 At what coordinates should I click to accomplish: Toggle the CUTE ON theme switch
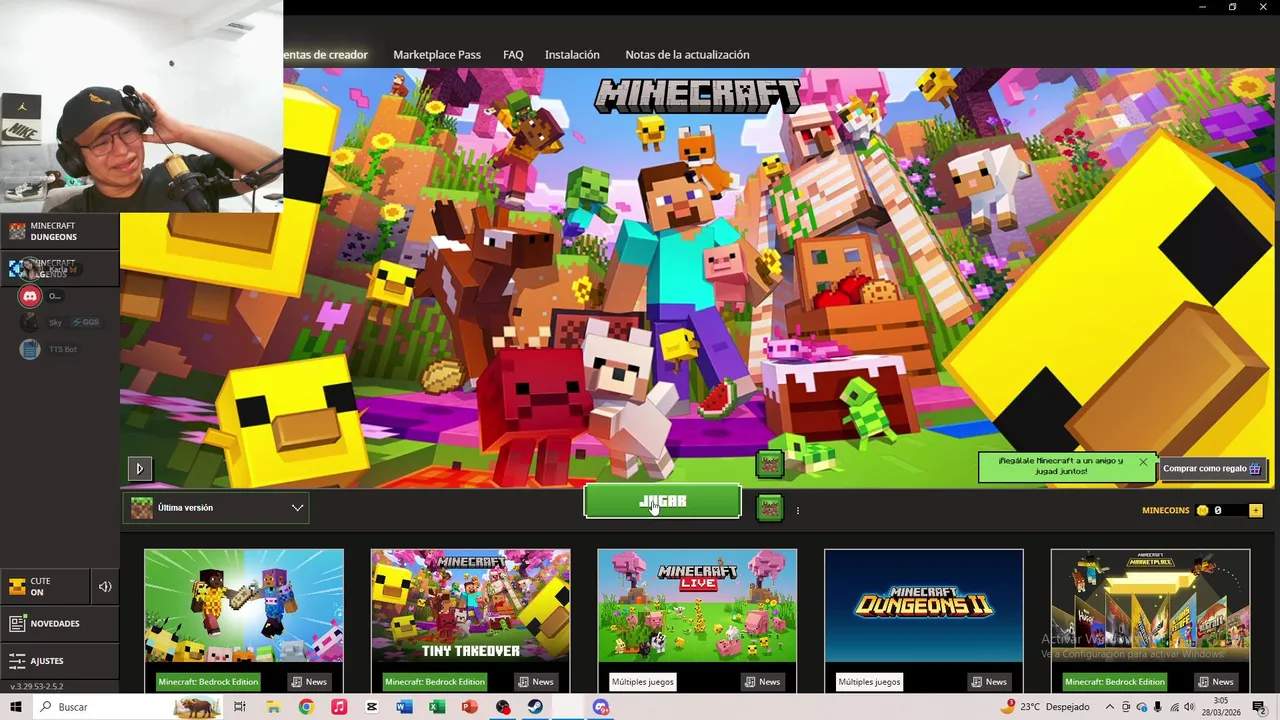[44, 587]
